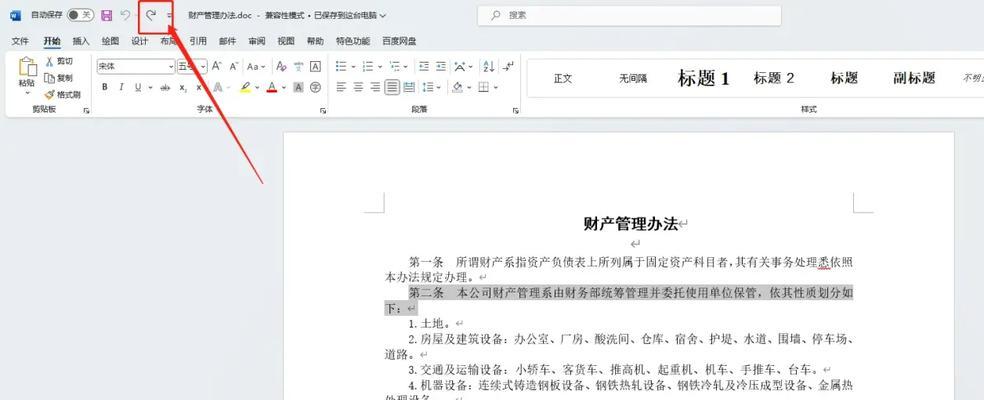Click the purple Save icon
Viewport: 984px width, 400px height.
[x=106, y=15]
